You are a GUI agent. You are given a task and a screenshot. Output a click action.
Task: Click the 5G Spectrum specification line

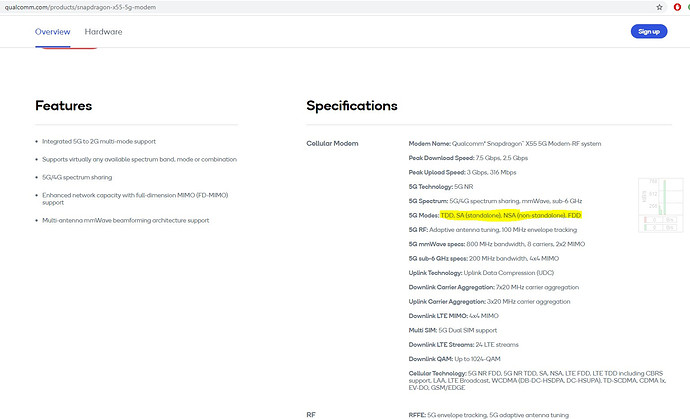[495, 201]
